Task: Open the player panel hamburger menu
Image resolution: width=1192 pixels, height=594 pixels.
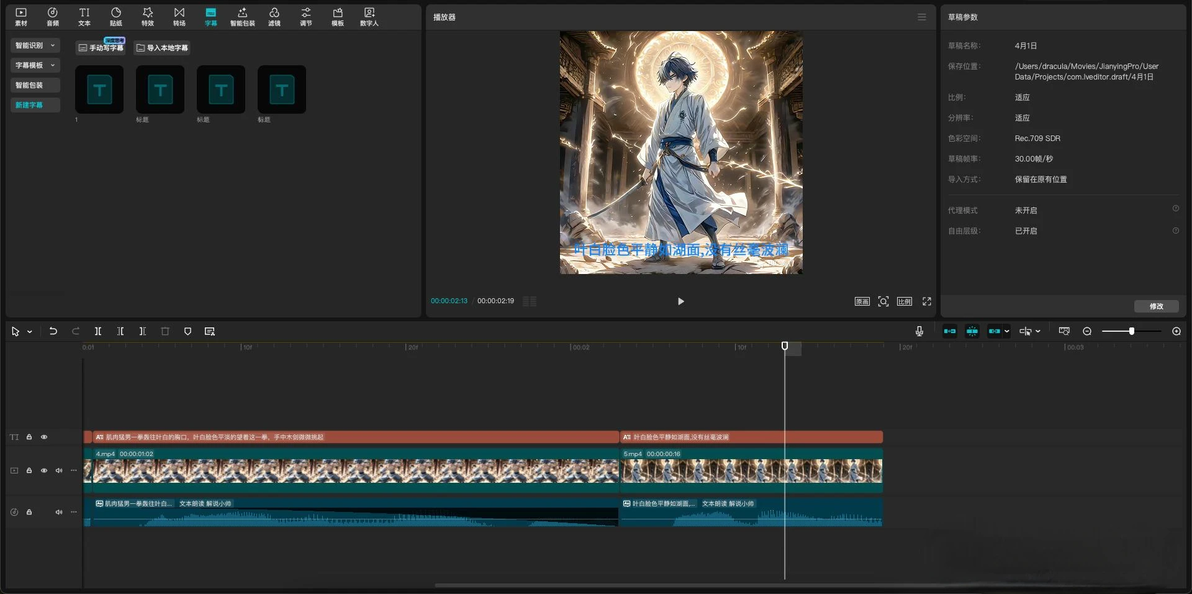Action: tap(921, 17)
